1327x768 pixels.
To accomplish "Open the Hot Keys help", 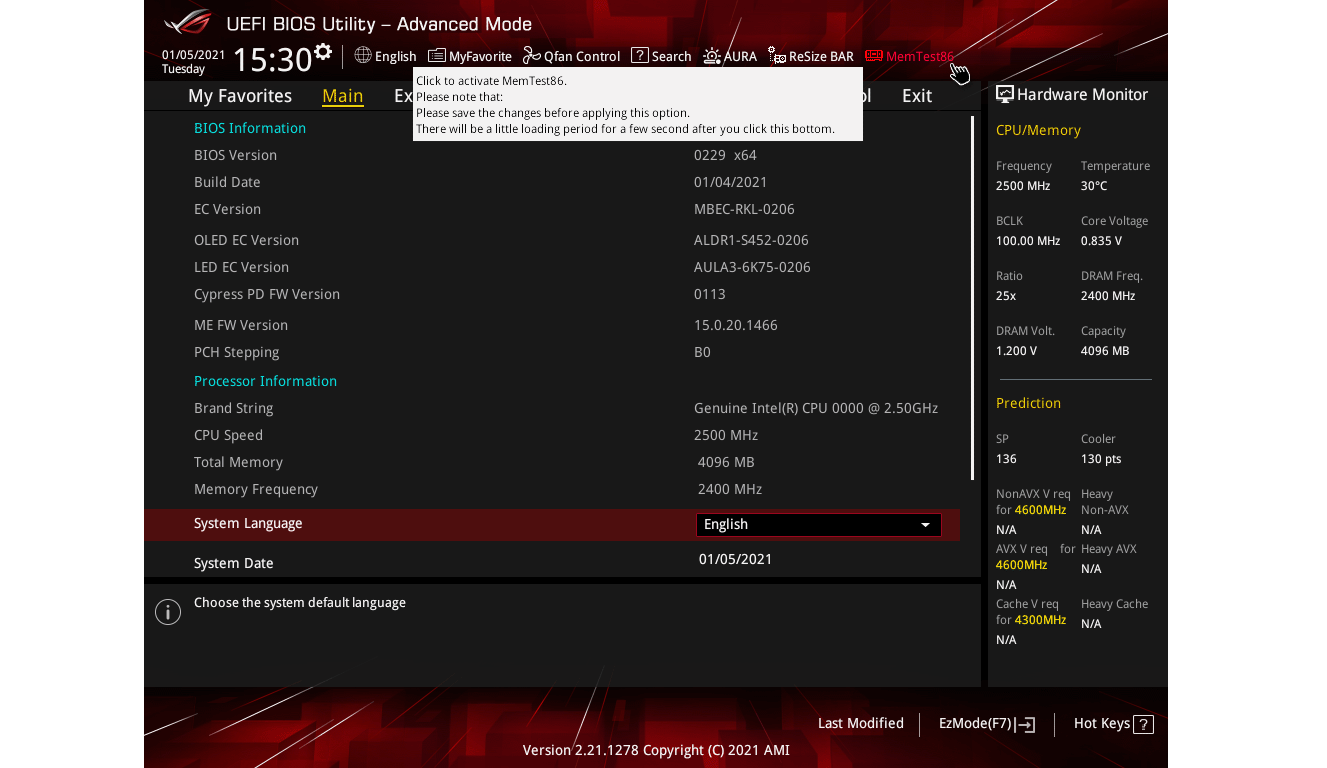I will pos(1114,724).
